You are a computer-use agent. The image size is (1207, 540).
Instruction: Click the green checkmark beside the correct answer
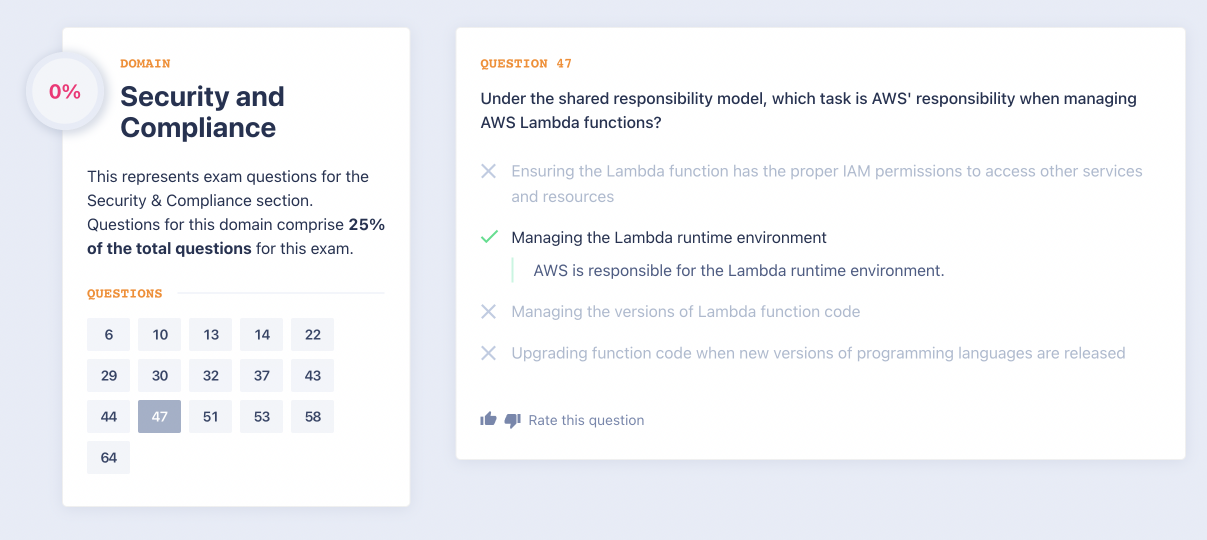[489, 237]
